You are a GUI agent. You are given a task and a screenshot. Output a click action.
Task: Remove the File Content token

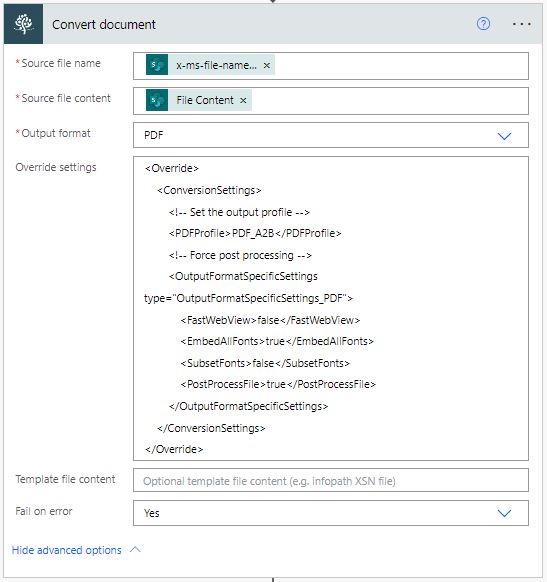pos(243,100)
